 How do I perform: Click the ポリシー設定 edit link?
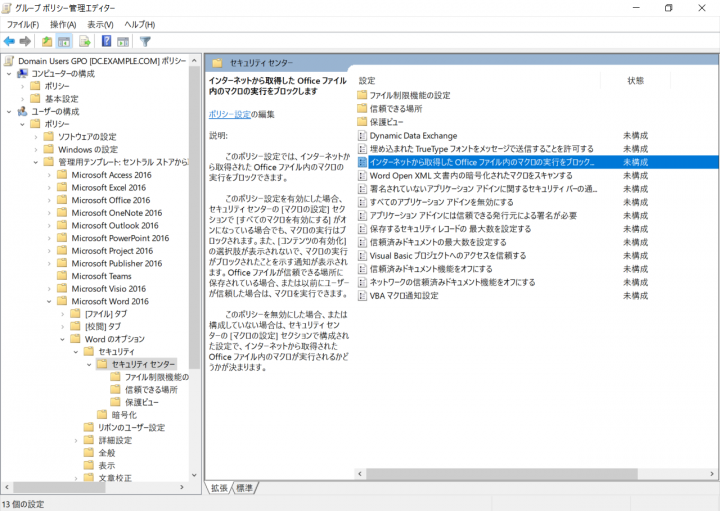pos(230,114)
